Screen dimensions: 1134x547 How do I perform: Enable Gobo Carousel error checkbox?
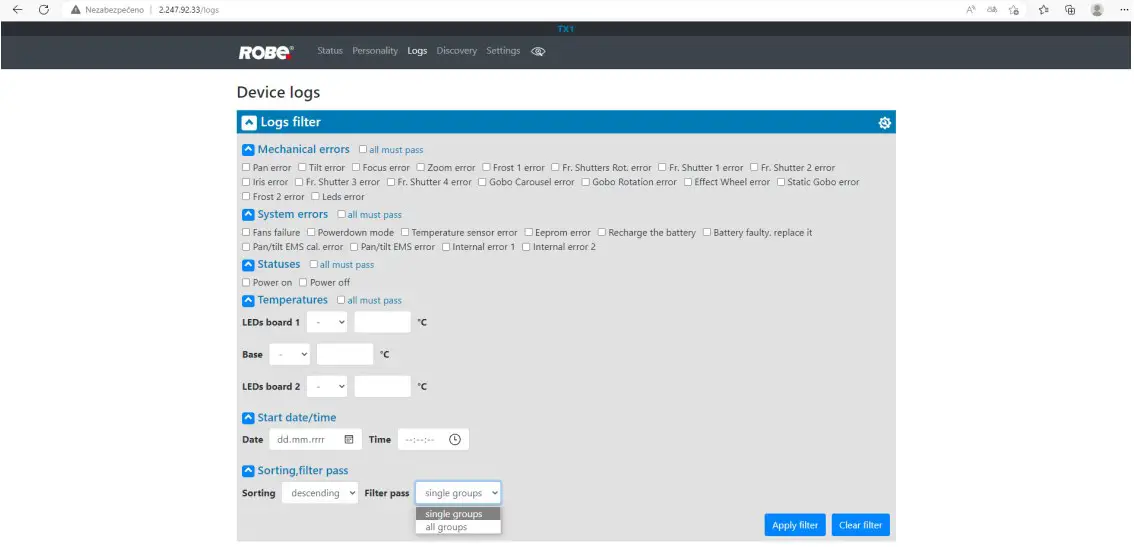(482, 182)
